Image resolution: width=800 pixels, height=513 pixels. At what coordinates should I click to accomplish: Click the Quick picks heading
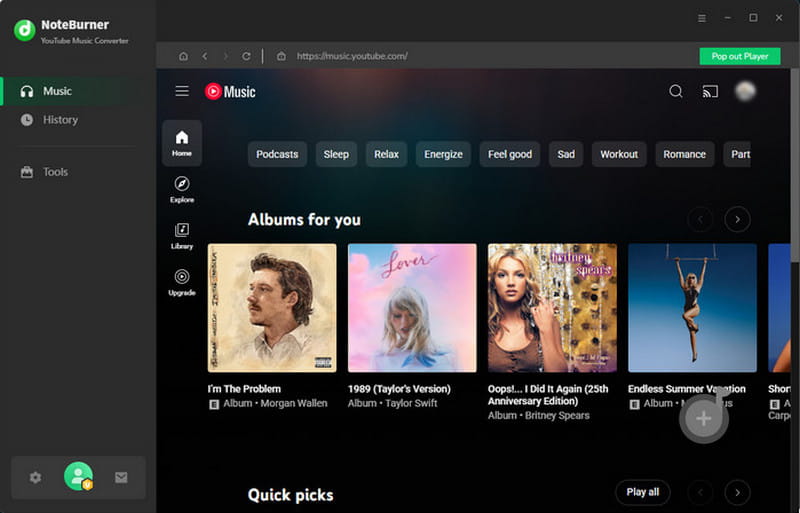click(x=291, y=495)
